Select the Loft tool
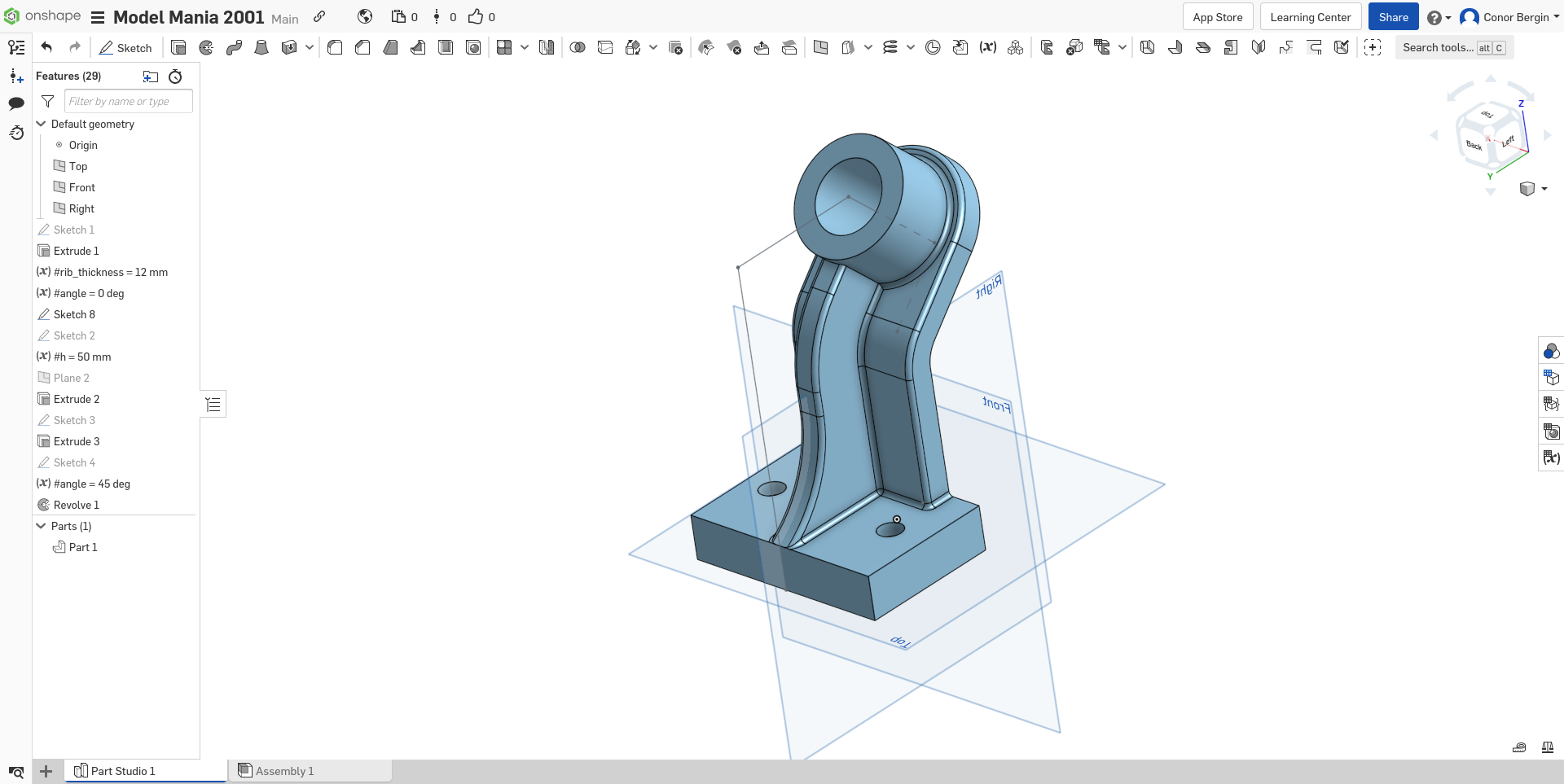This screenshot has width=1564, height=784. tap(261, 47)
